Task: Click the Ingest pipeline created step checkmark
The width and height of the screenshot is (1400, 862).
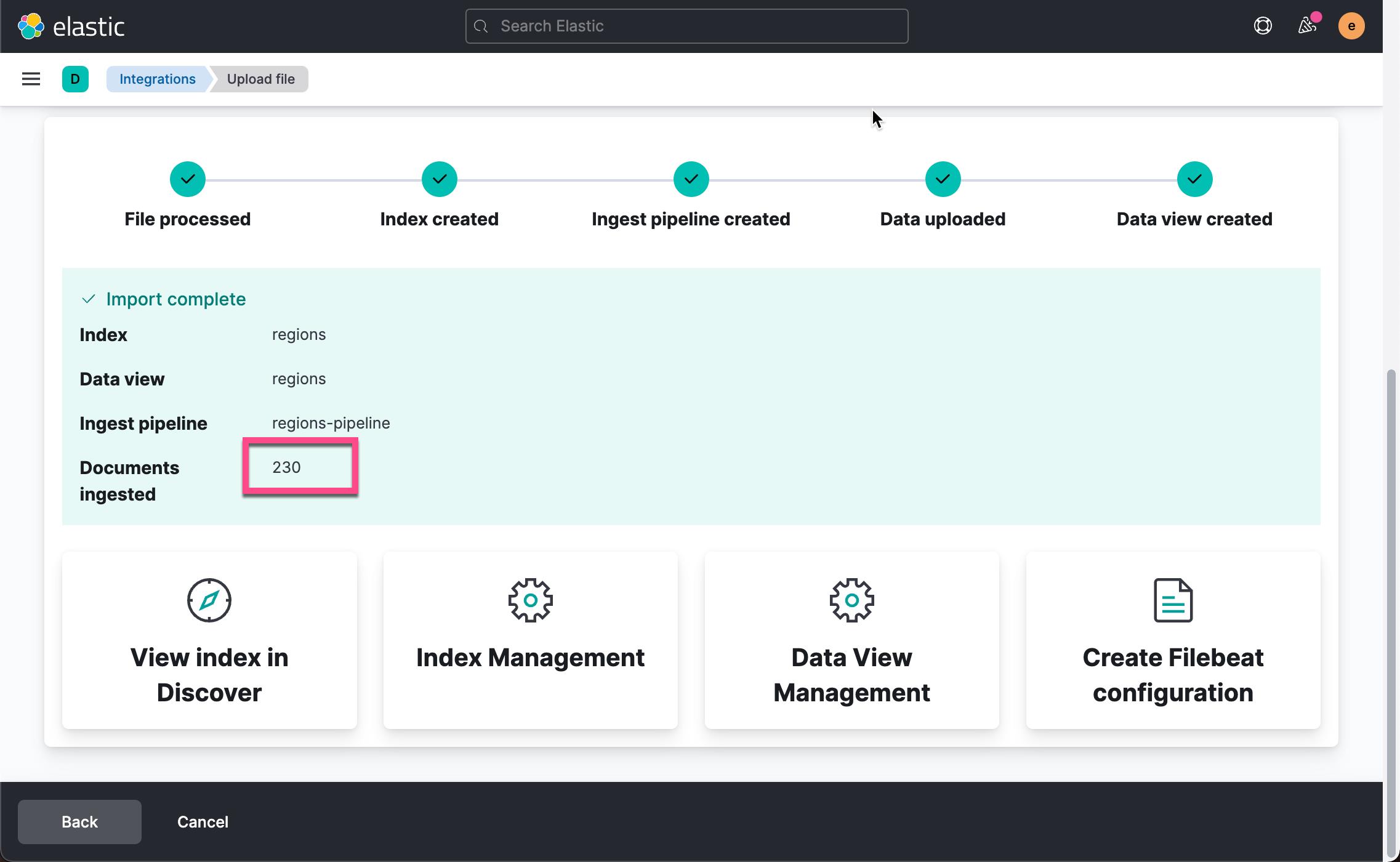Action: (691, 179)
